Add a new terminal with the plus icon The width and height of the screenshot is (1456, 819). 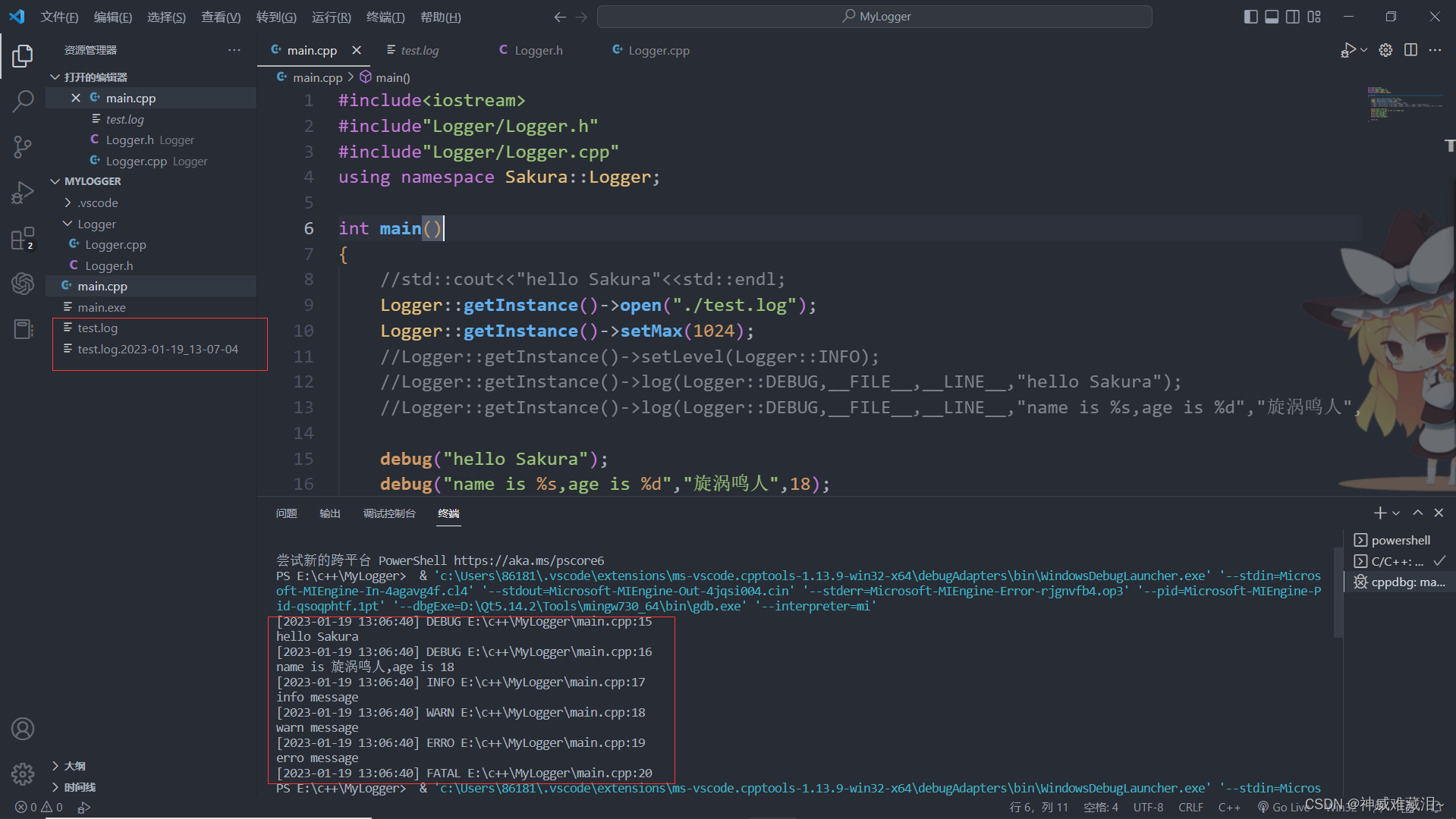tap(1379, 513)
